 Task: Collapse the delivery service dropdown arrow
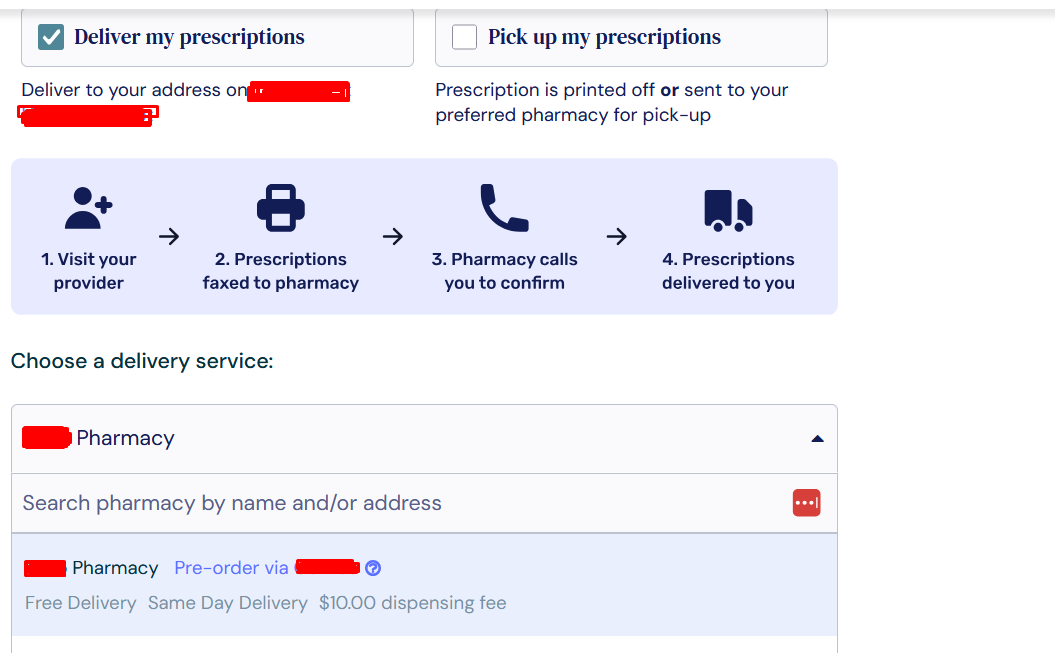click(x=817, y=439)
